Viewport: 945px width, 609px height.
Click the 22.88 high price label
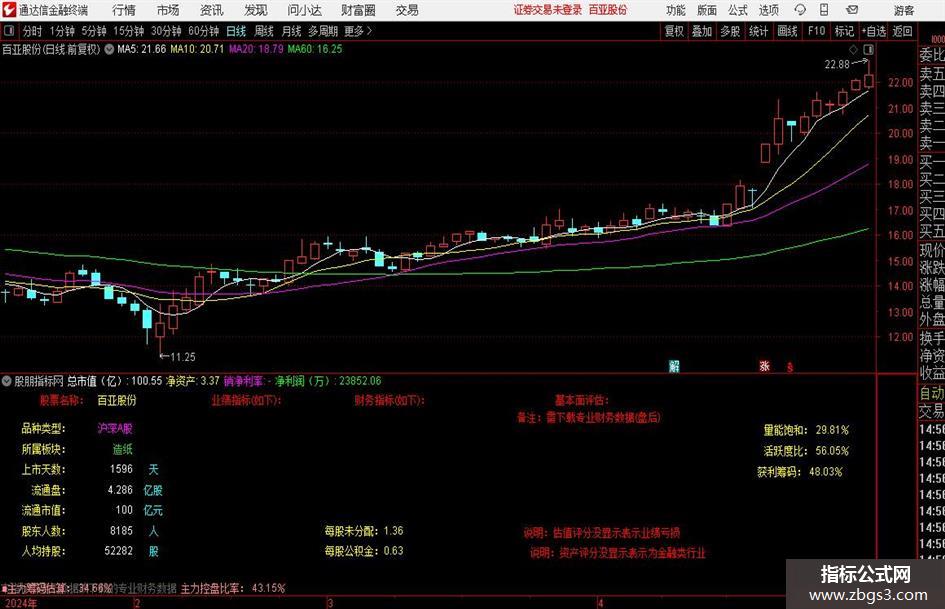pos(837,65)
